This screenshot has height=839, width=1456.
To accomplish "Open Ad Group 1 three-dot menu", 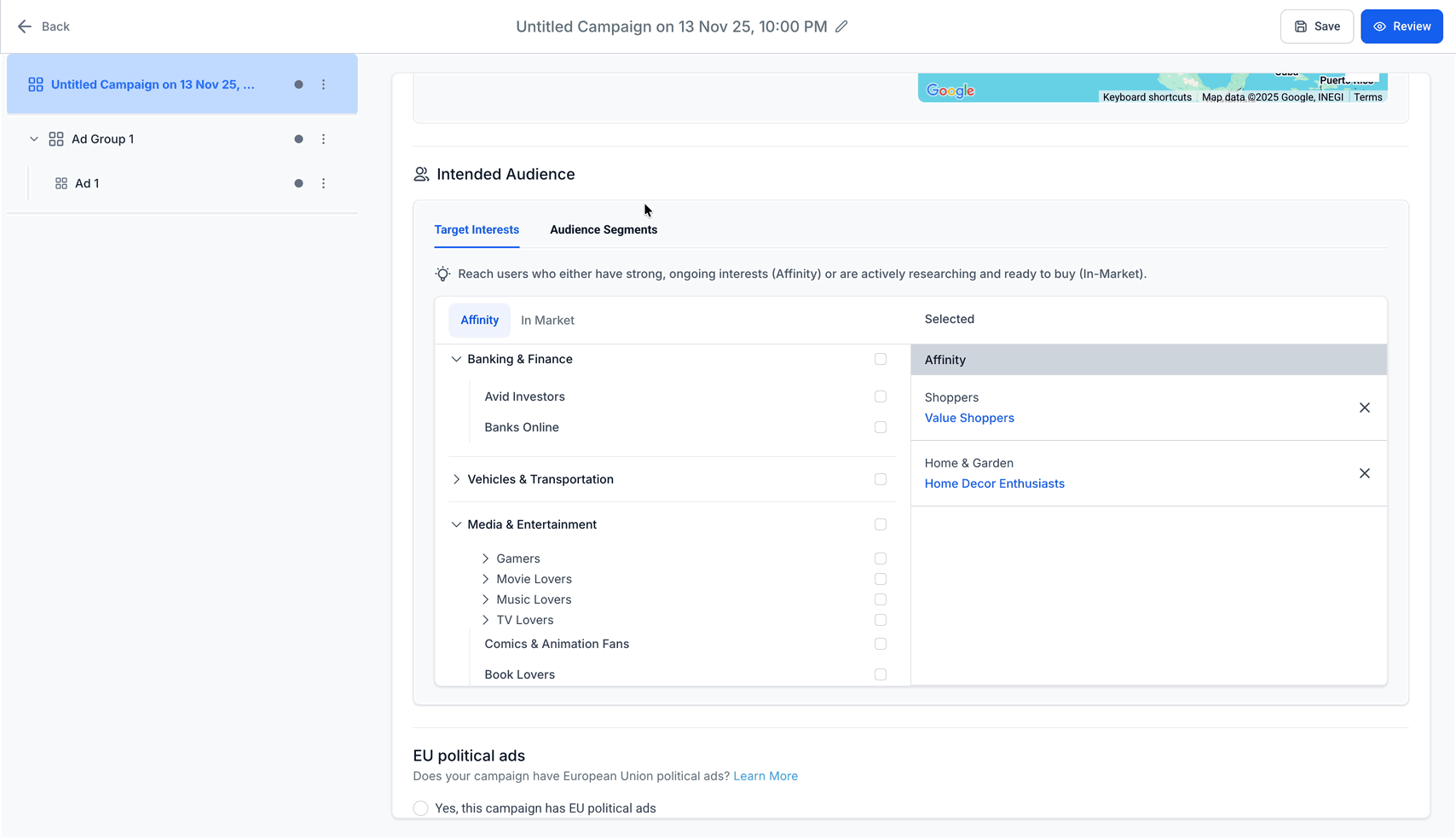I will [x=323, y=139].
